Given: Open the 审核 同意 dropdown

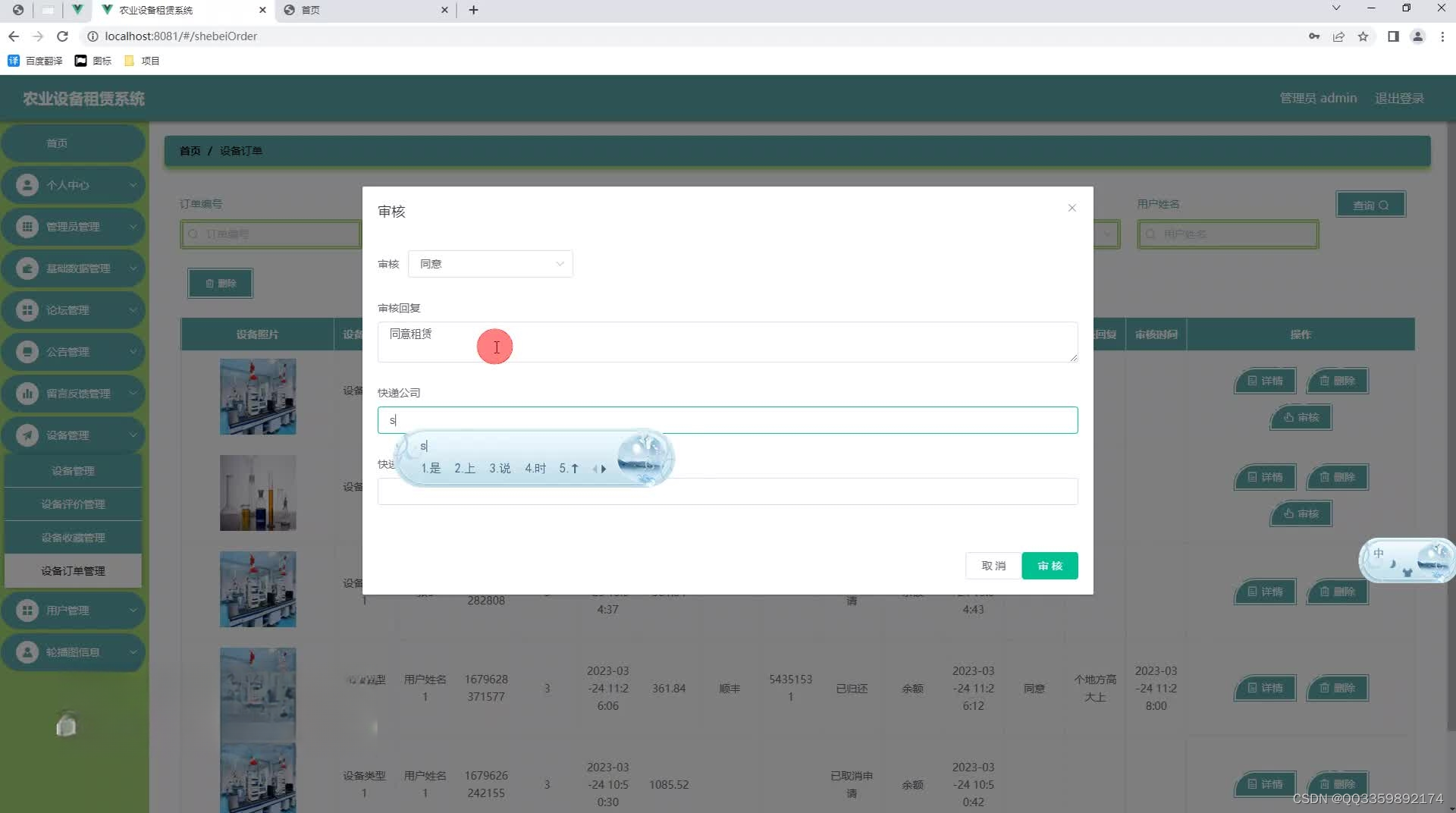Looking at the screenshot, I should [x=491, y=264].
